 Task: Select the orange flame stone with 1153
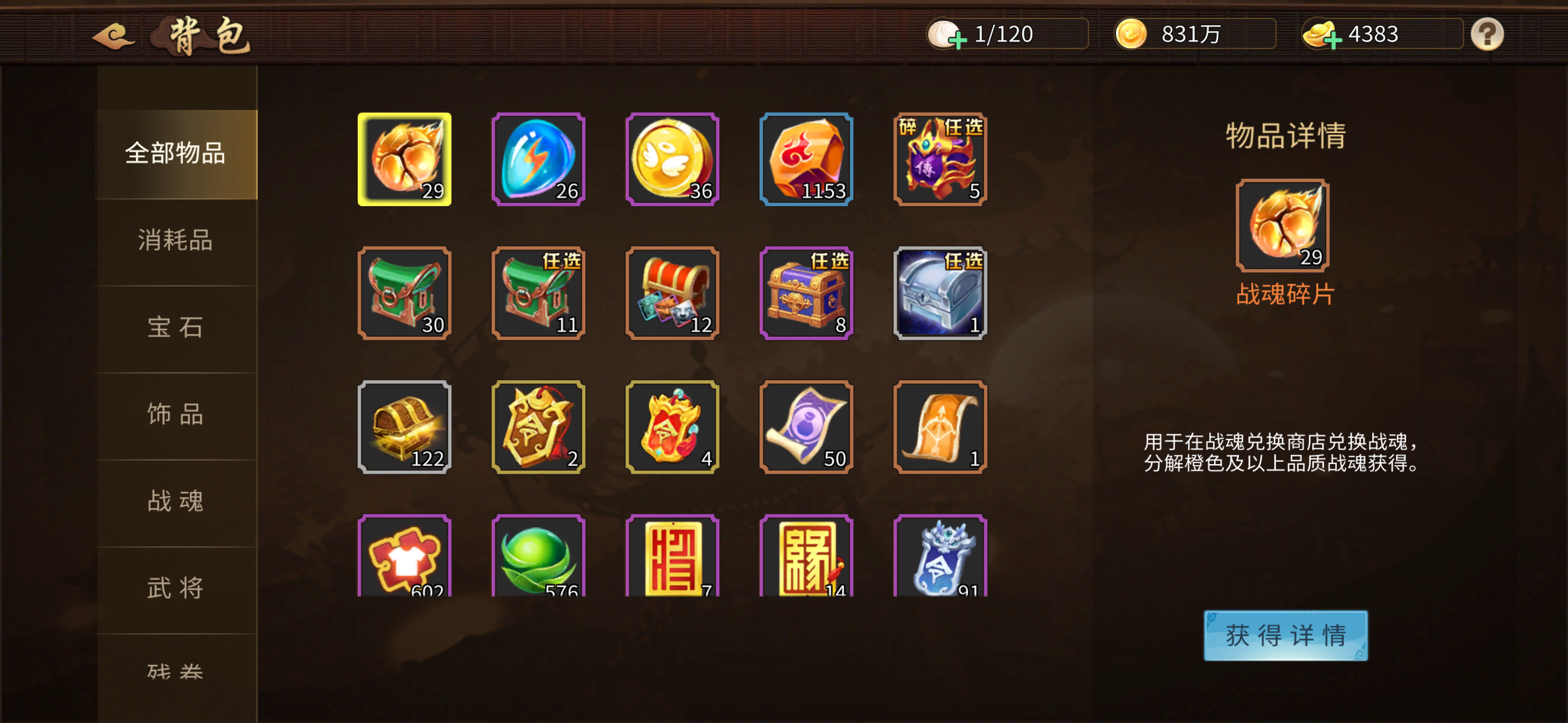[x=806, y=159]
